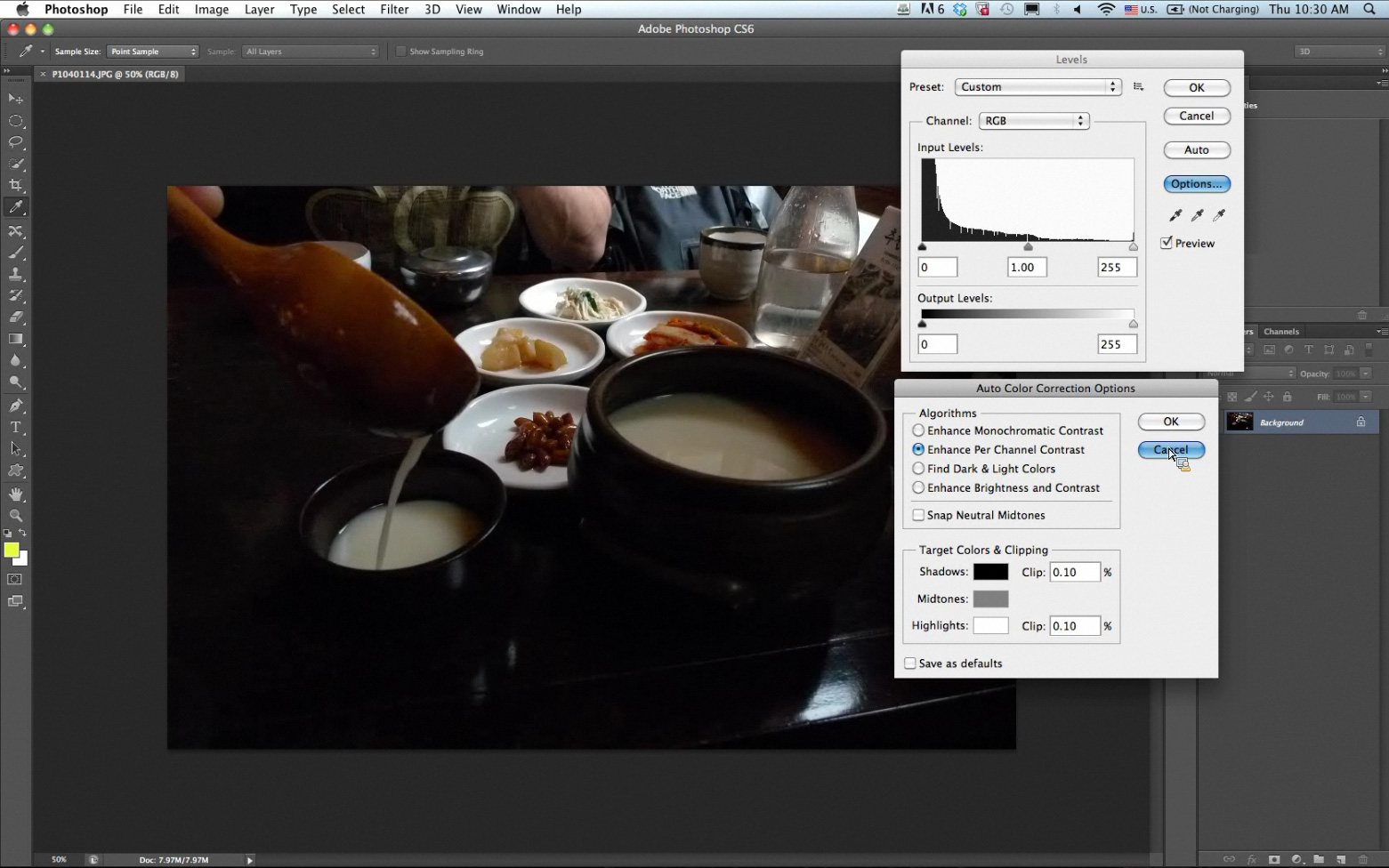Click the Highlights Clip percentage field
1389x868 pixels.
[1074, 626]
